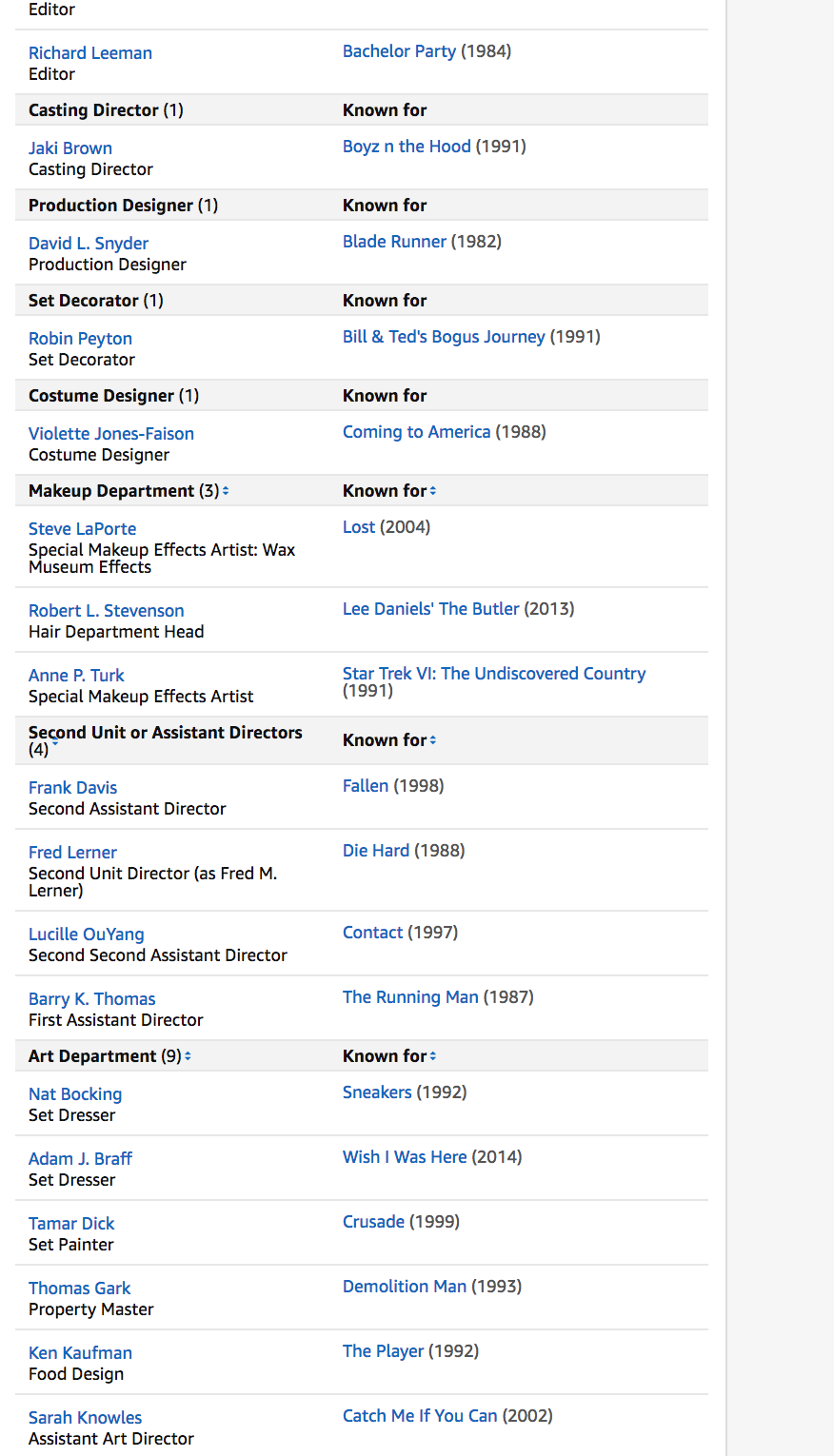Open Lee Daniels' The Butler link

(431, 609)
